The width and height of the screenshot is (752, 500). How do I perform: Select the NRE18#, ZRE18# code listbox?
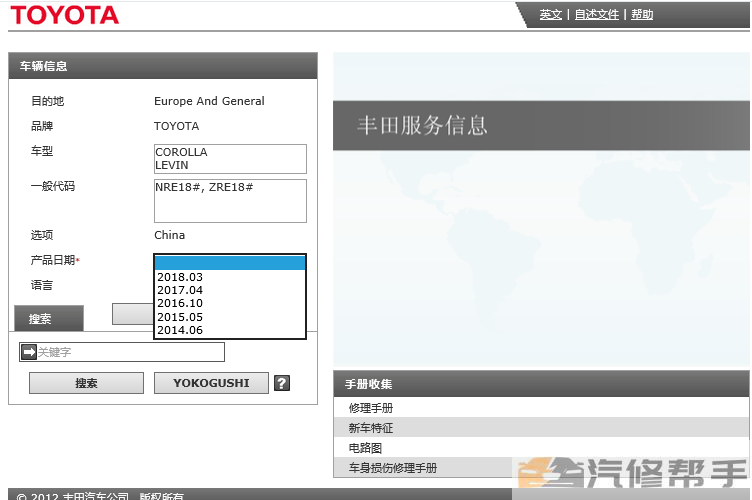pos(230,201)
